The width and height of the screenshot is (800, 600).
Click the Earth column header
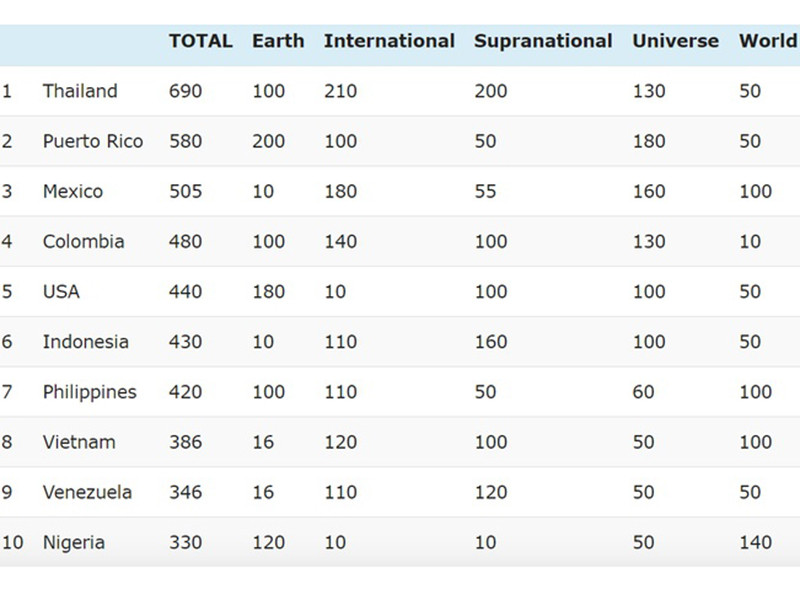[277, 41]
